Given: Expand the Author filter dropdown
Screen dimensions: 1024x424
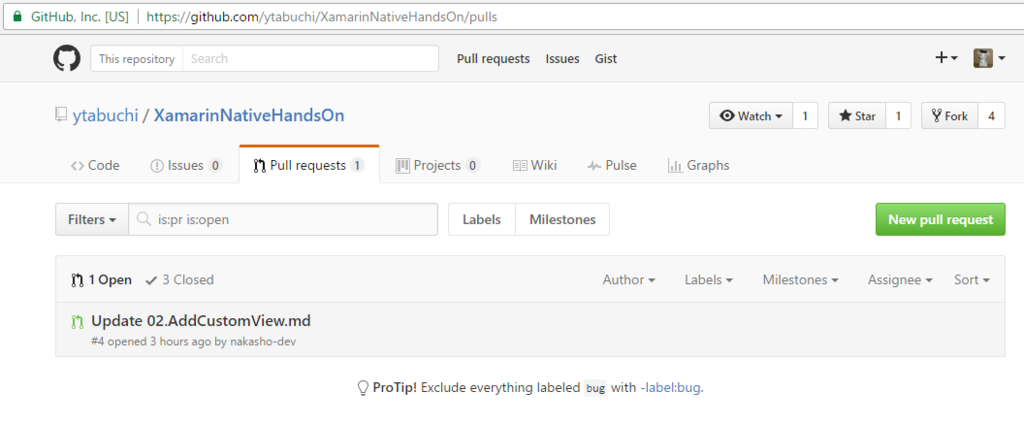Looking at the screenshot, I should (629, 280).
